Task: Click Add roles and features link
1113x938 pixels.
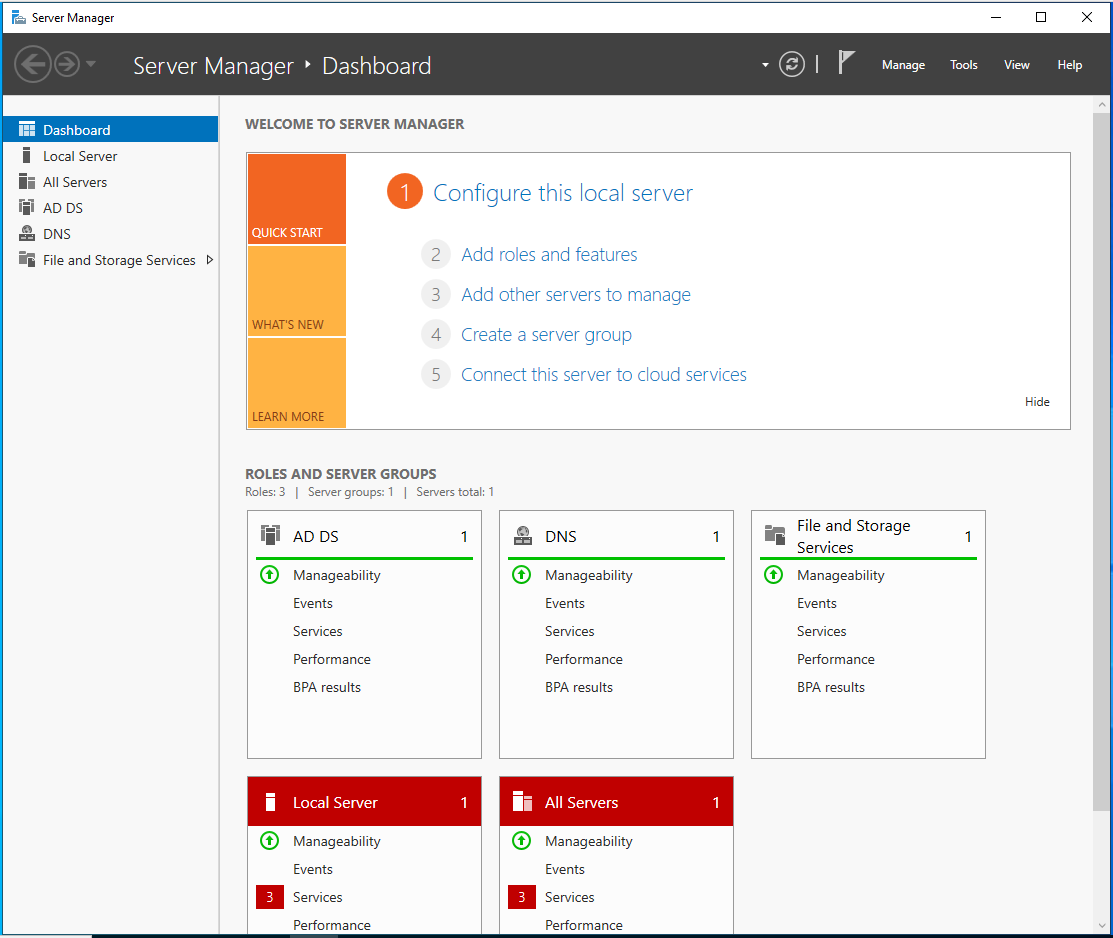Action: click(549, 255)
